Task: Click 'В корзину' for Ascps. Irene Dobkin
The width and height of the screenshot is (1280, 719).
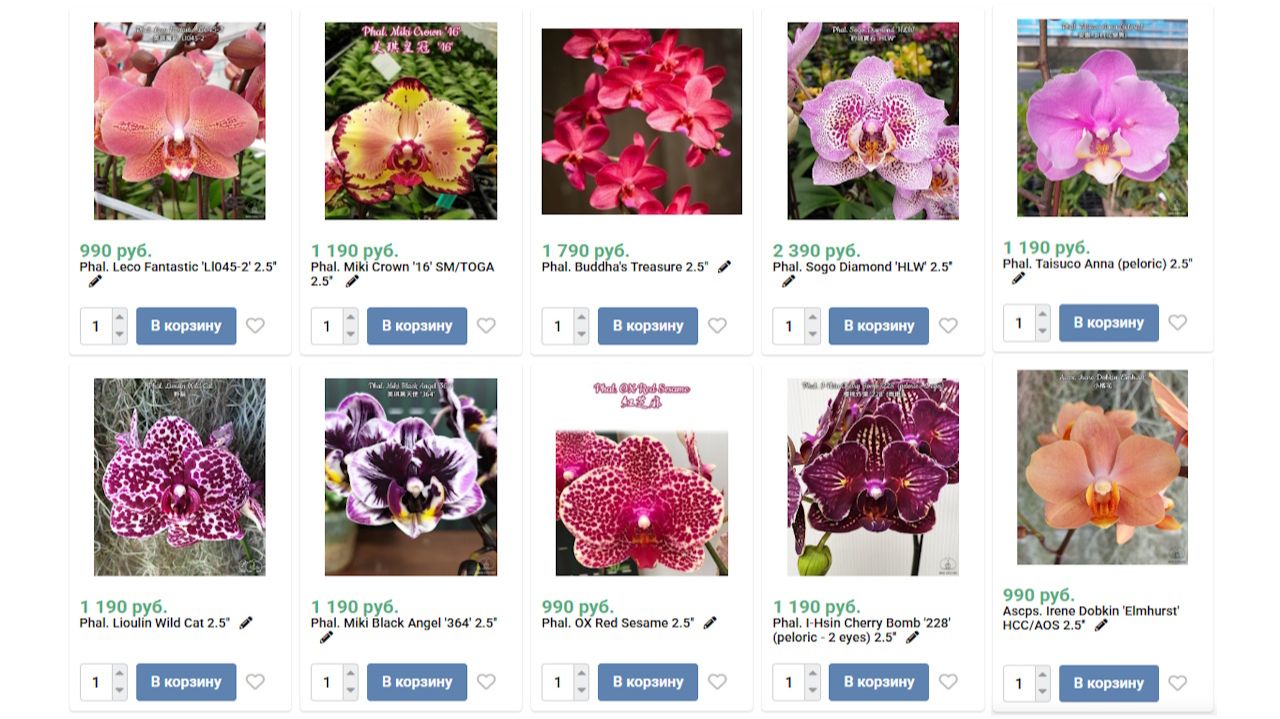Action: [1109, 683]
